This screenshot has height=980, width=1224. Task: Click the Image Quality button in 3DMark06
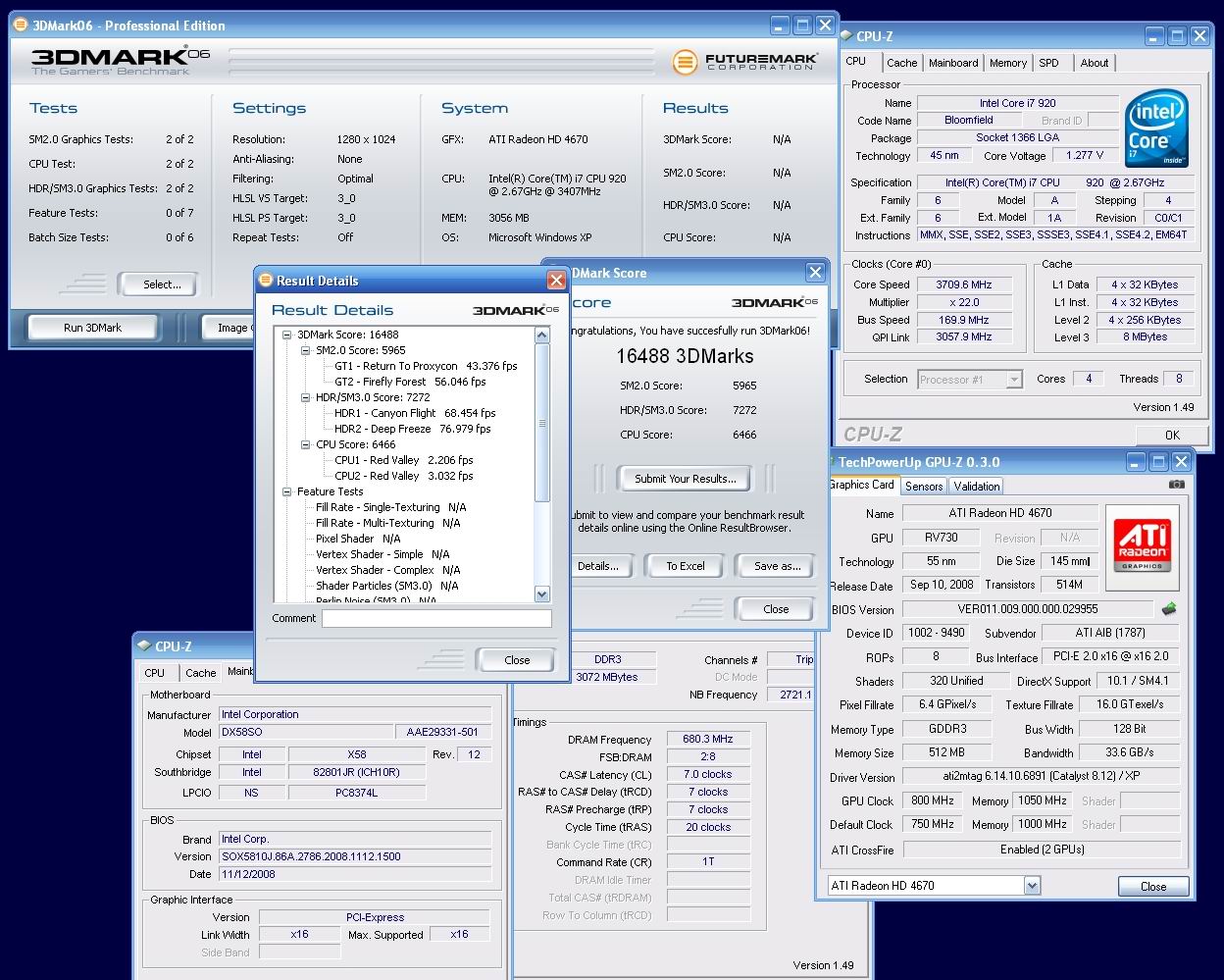coord(228,328)
